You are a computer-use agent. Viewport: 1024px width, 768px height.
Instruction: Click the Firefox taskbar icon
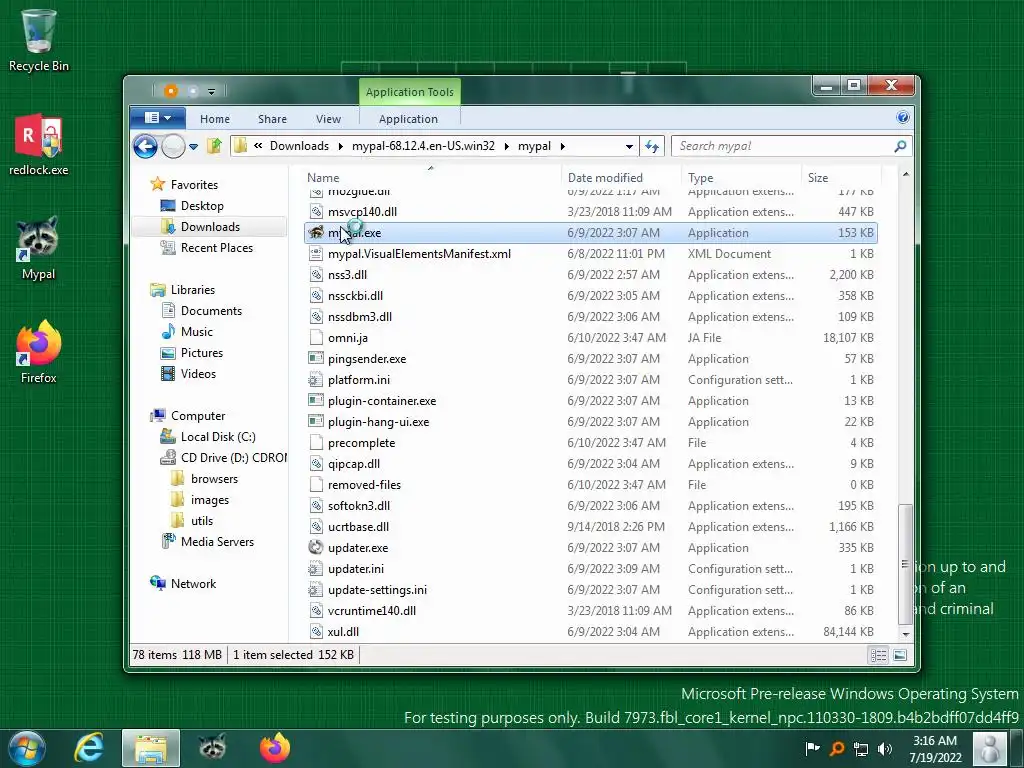(x=275, y=748)
